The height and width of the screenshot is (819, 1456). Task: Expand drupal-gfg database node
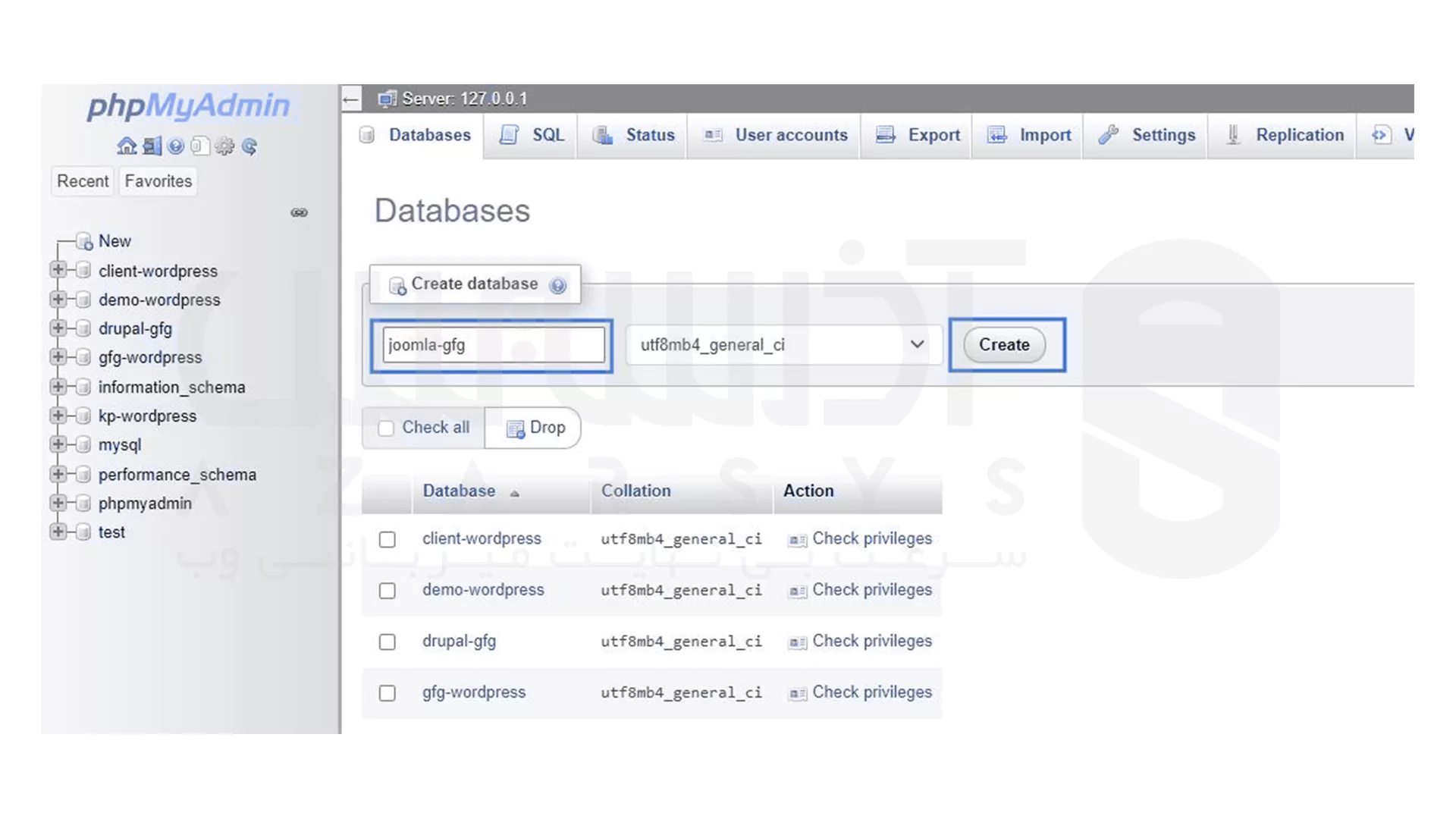pyautogui.click(x=58, y=328)
